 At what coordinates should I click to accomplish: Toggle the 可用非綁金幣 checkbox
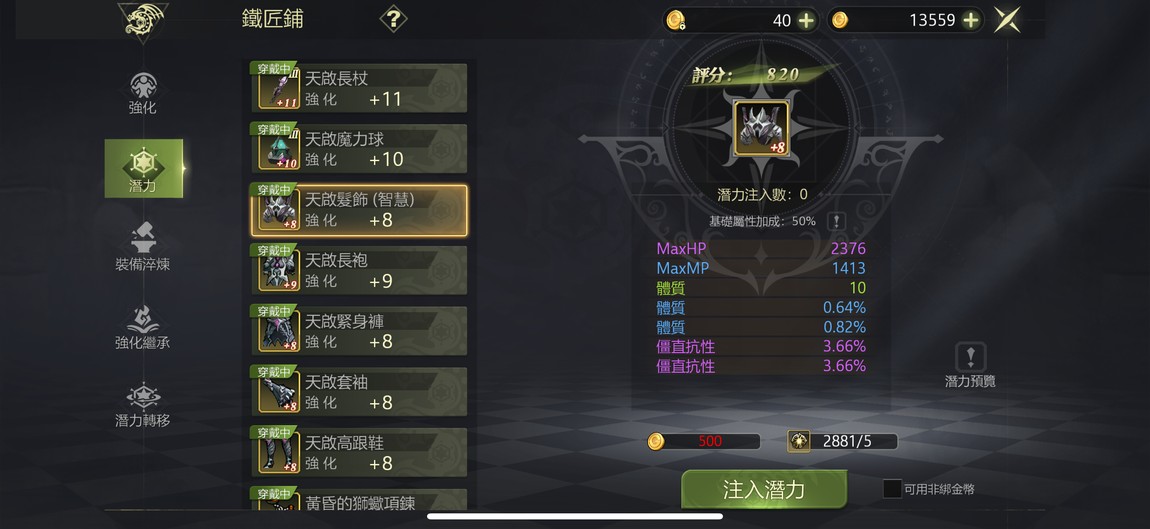point(892,489)
